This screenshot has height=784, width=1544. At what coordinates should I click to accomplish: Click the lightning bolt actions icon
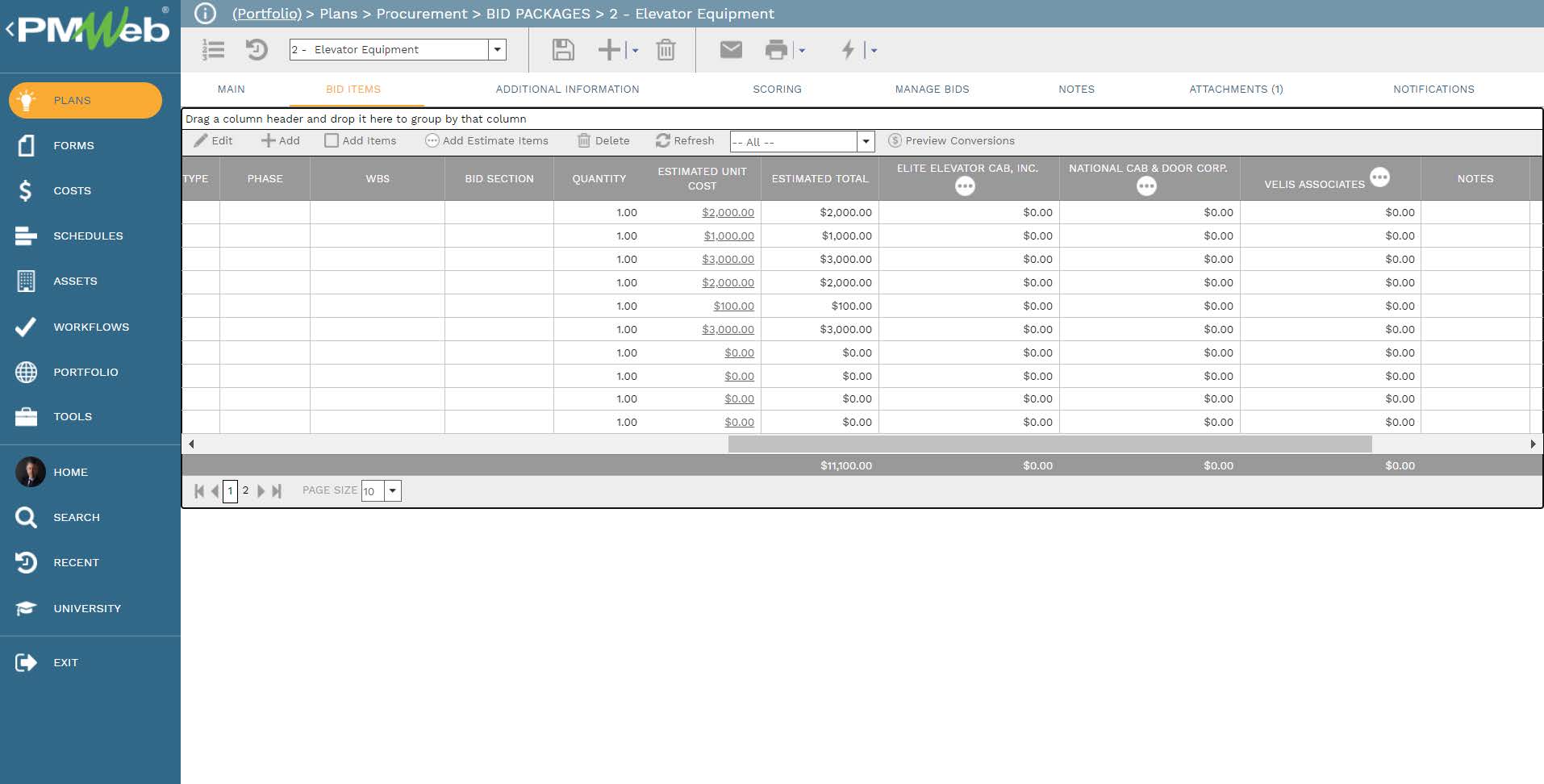[x=848, y=50]
